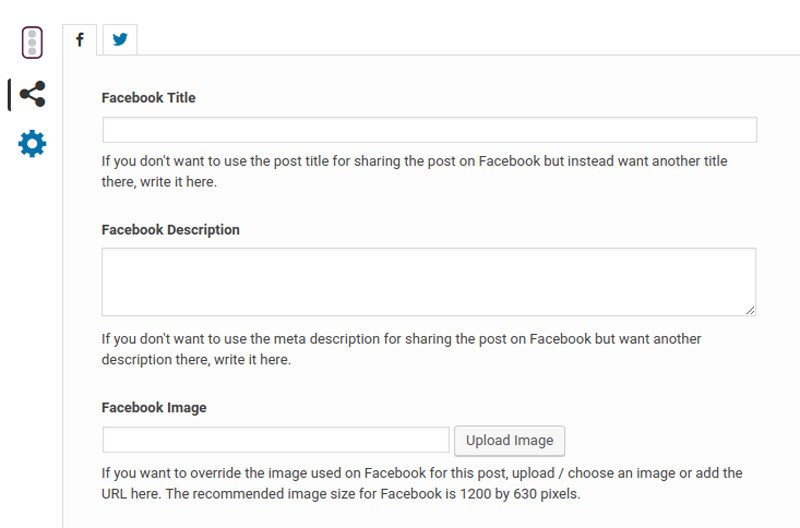Open the traffic light content analysis section
Screen dimensions: 800x528
point(32,42)
